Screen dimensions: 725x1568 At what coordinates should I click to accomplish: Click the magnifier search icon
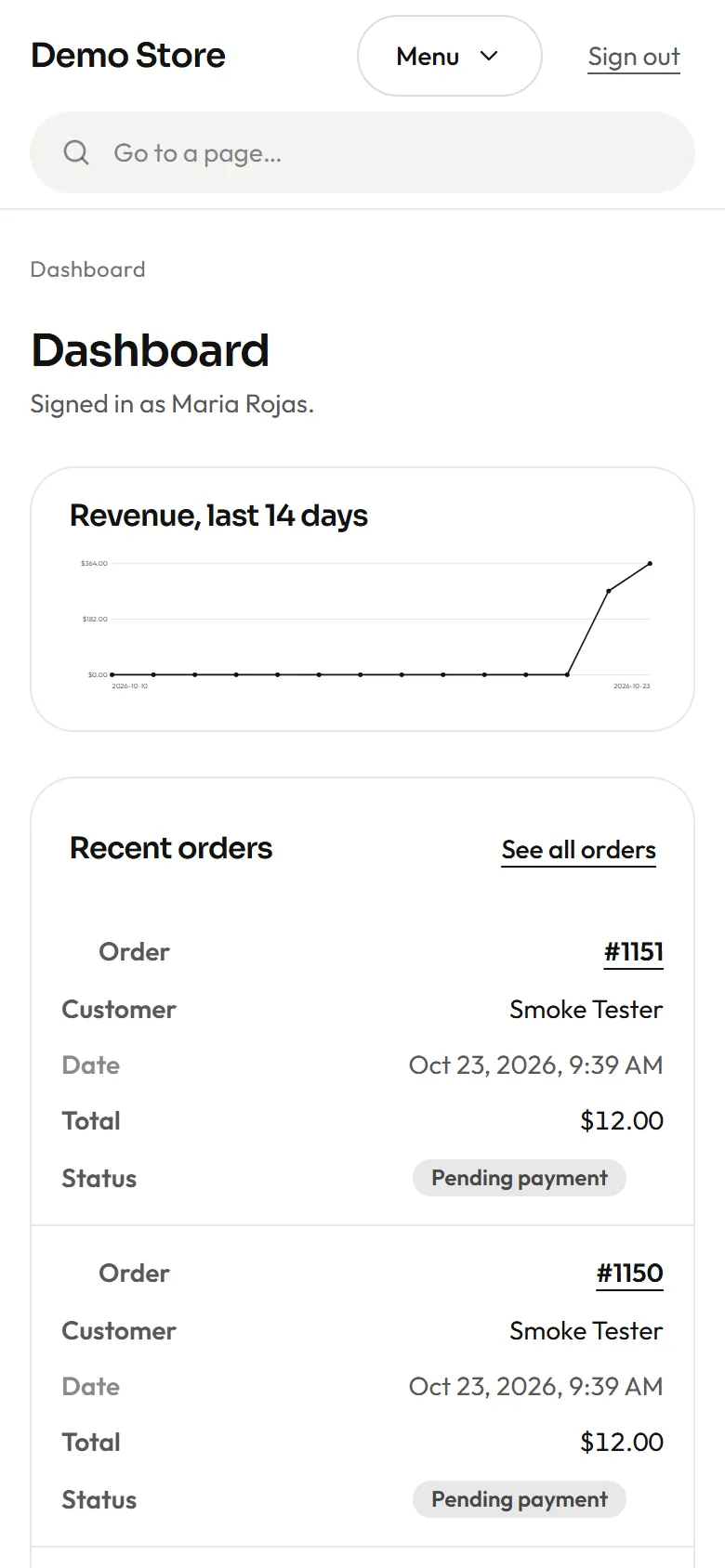pos(76,152)
